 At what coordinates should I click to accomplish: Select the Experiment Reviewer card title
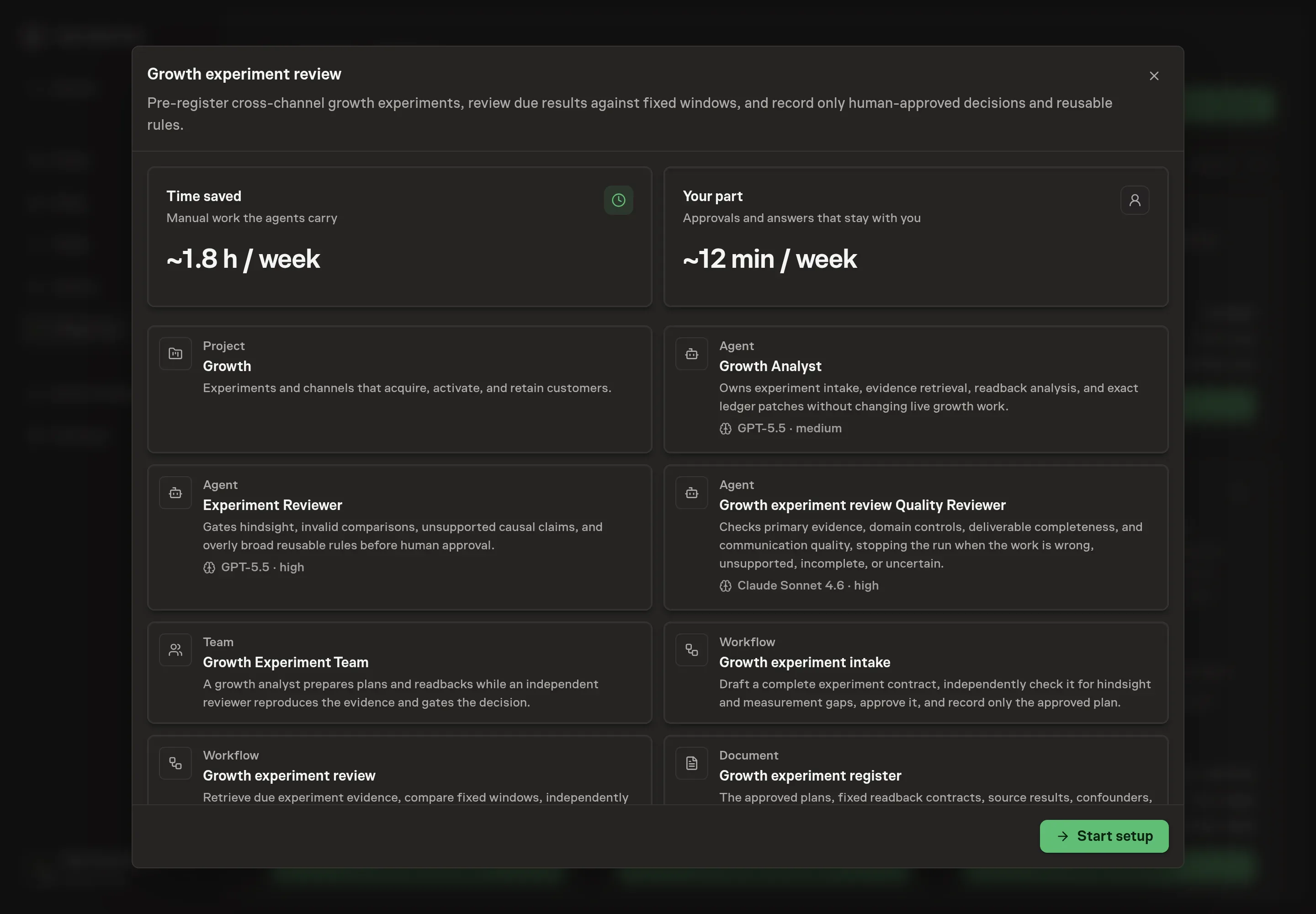tap(272, 505)
